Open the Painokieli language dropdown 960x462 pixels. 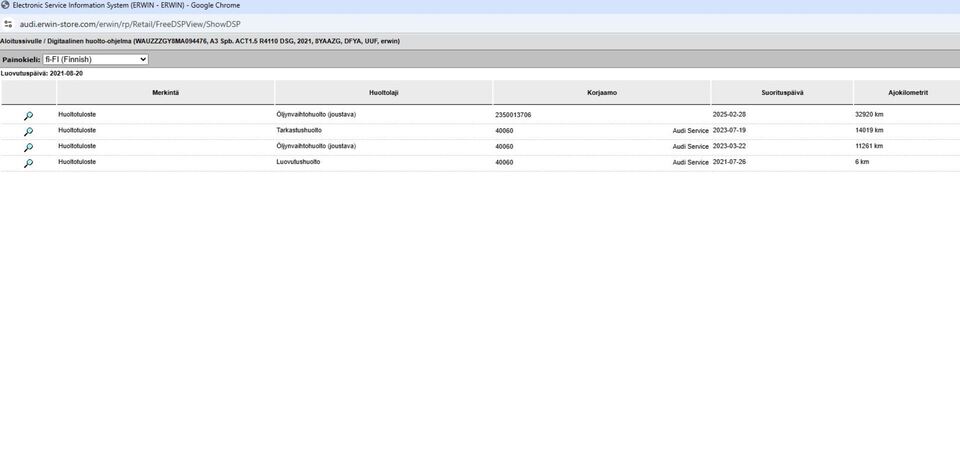click(95, 60)
